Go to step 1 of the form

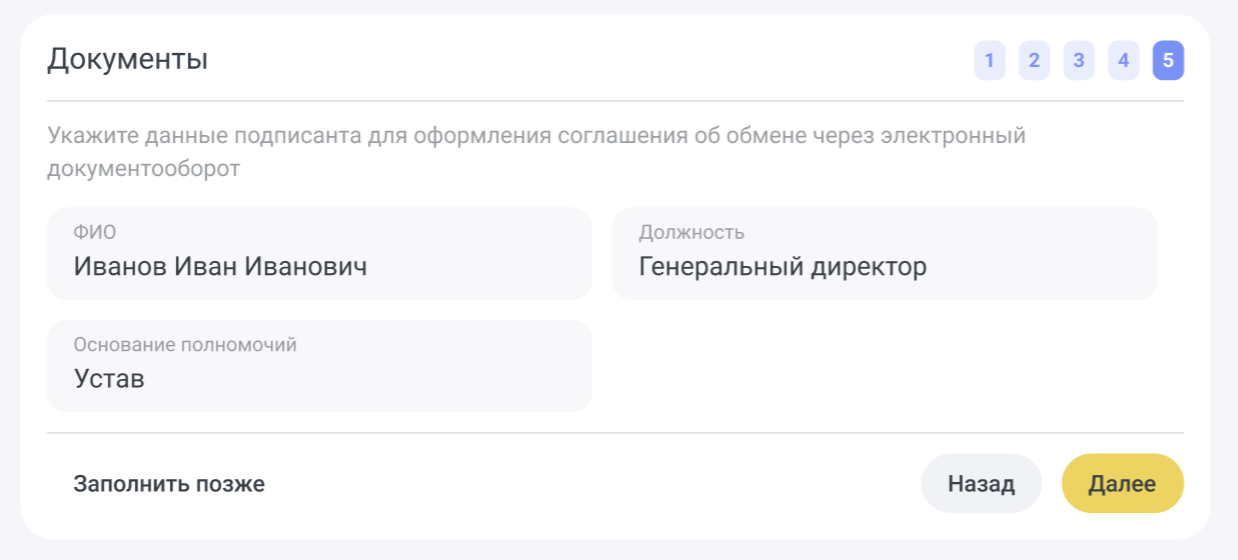pos(989,61)
